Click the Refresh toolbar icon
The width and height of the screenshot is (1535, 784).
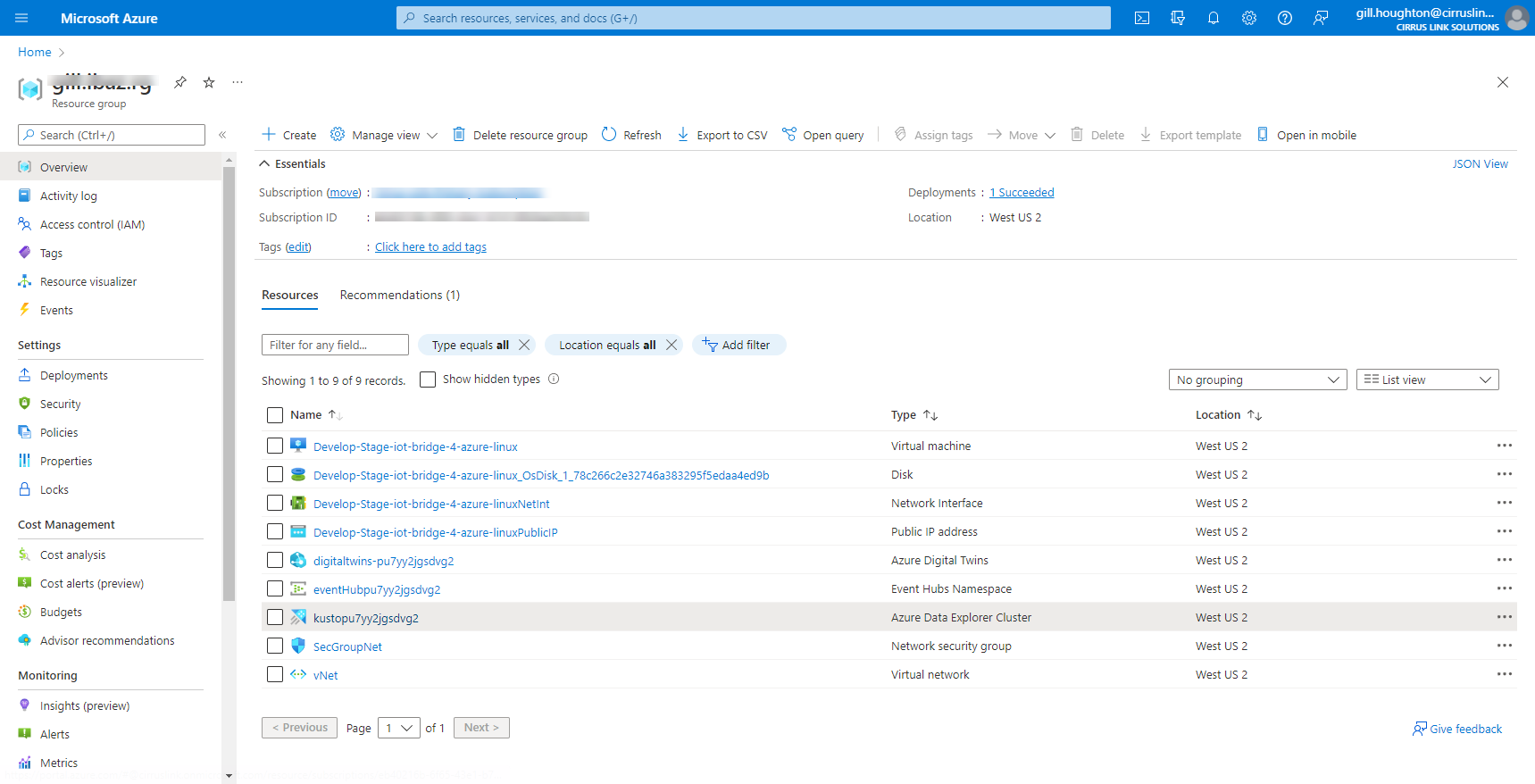click(x=631, y=135)
